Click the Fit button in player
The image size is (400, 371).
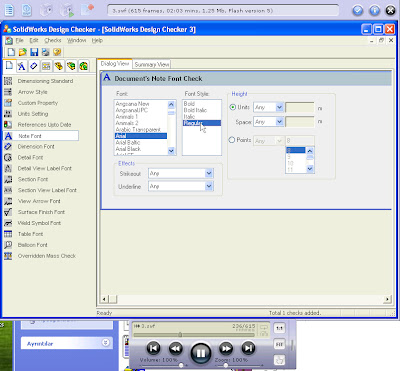[x=279, y=344]
